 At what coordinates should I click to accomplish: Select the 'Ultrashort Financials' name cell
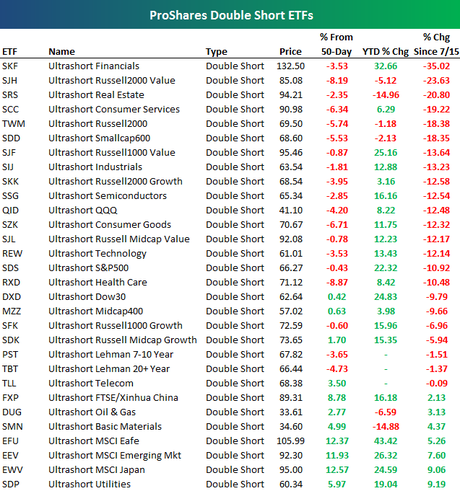pos(94,66)
